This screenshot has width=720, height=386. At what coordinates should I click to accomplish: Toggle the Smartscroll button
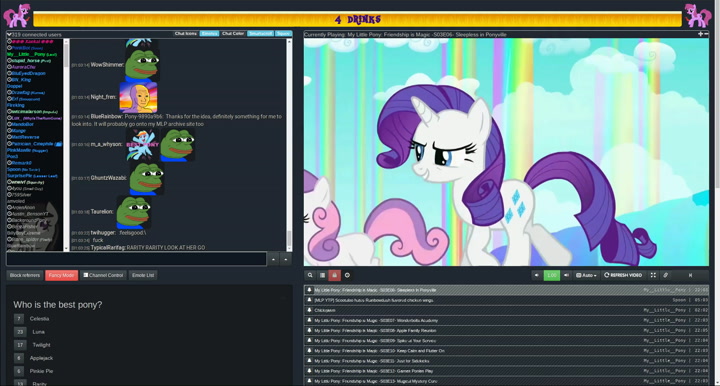(x=261, y=34)
